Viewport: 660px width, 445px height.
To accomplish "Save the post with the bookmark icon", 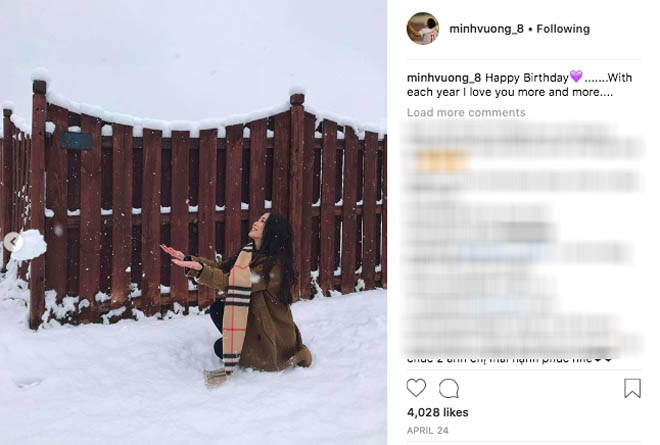I will [x=632, y=388].
